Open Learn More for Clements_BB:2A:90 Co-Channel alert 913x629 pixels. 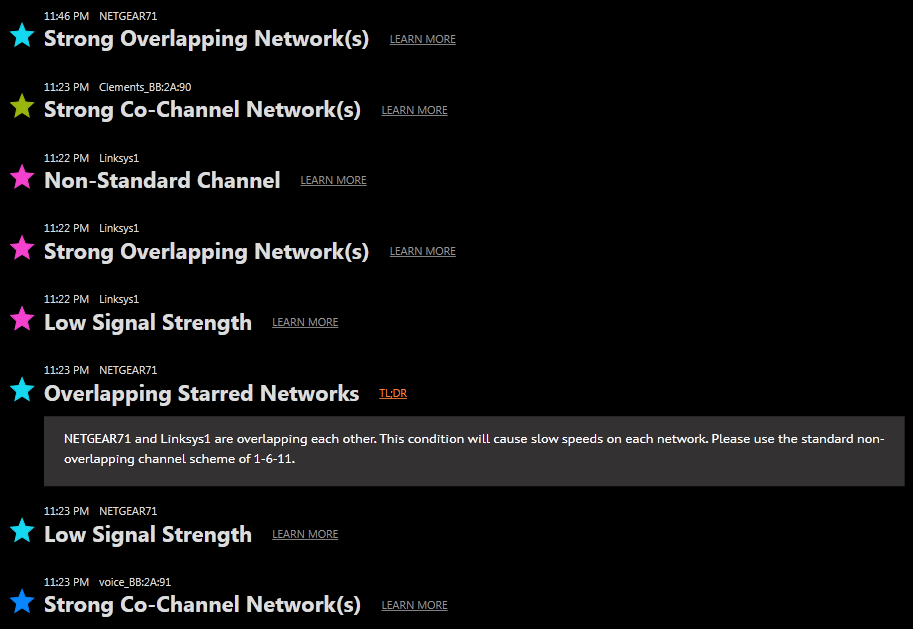click(414, 111)
